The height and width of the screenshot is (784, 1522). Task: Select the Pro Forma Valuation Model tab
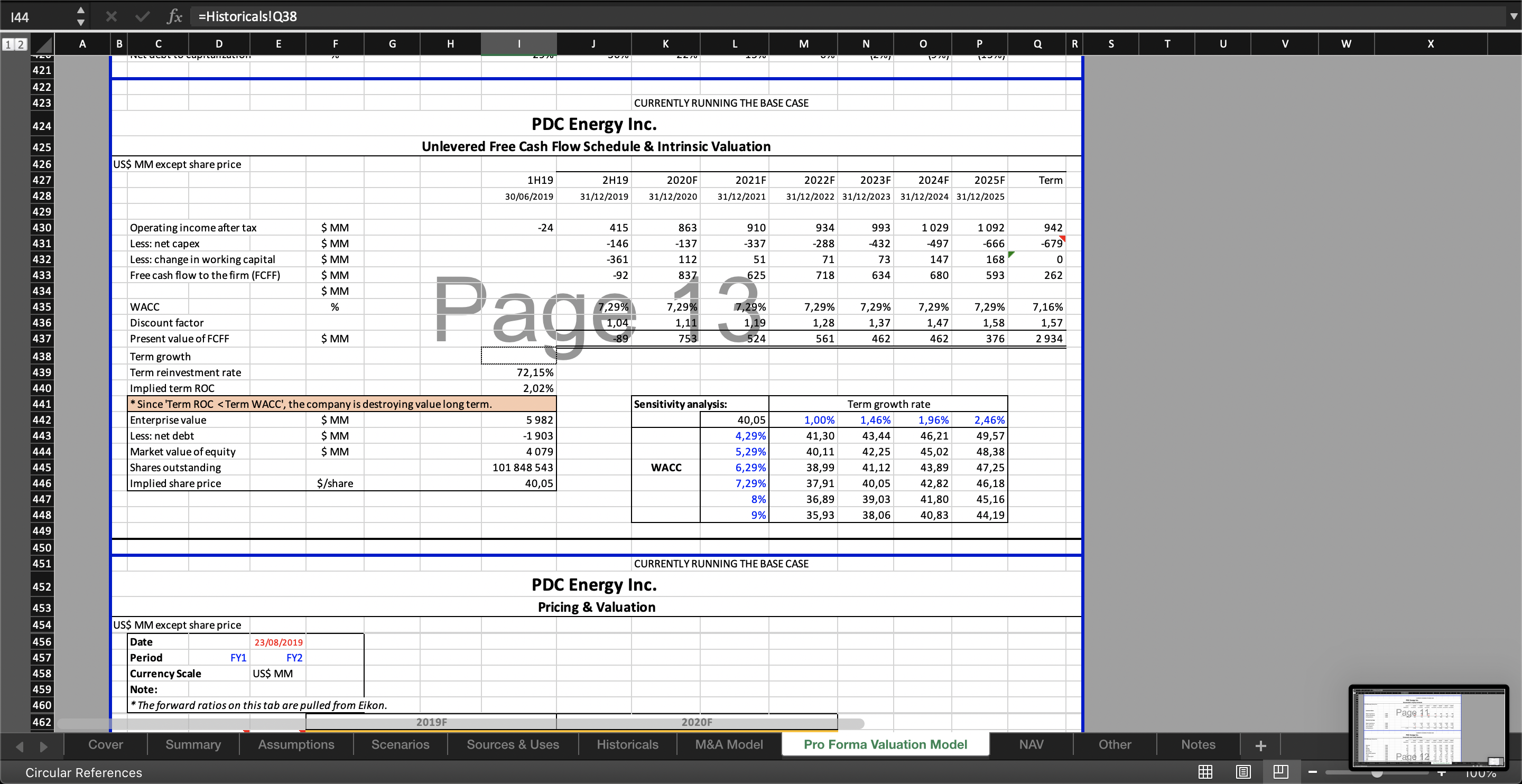tap(885, 744)
